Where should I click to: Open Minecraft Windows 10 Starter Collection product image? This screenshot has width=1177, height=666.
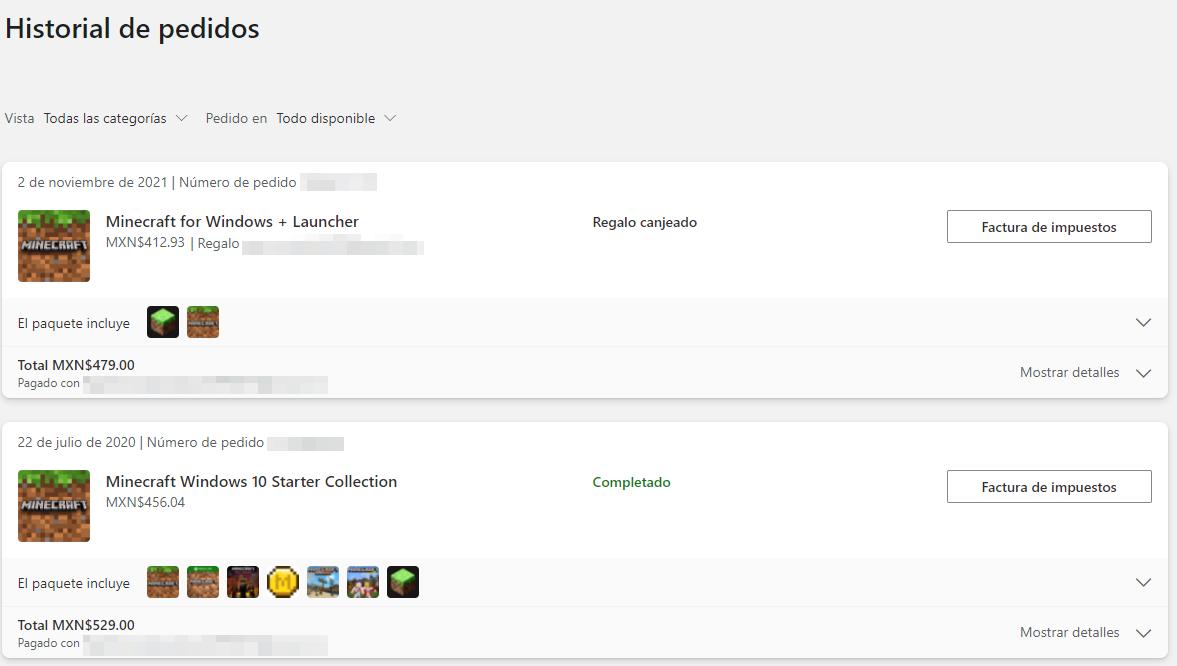[x=54, y=506]
